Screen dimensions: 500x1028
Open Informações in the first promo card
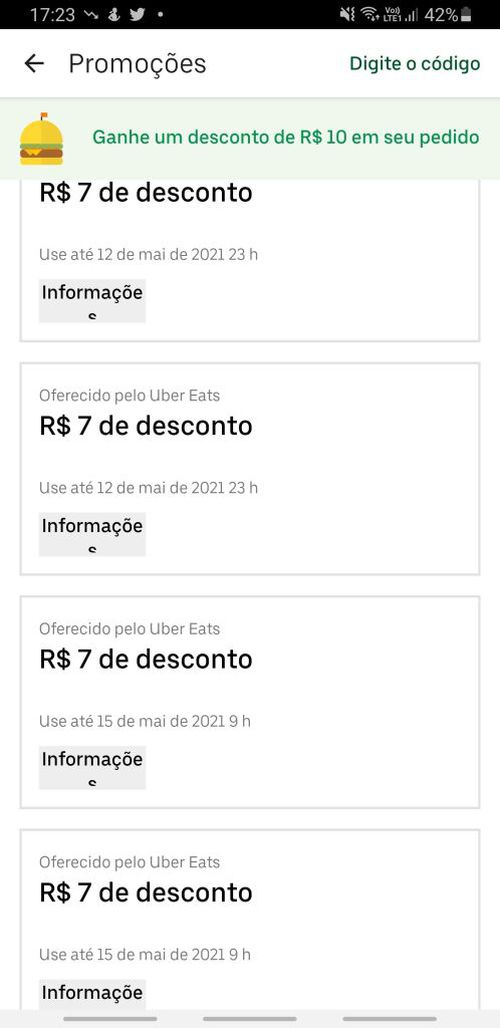click(92, 301)
